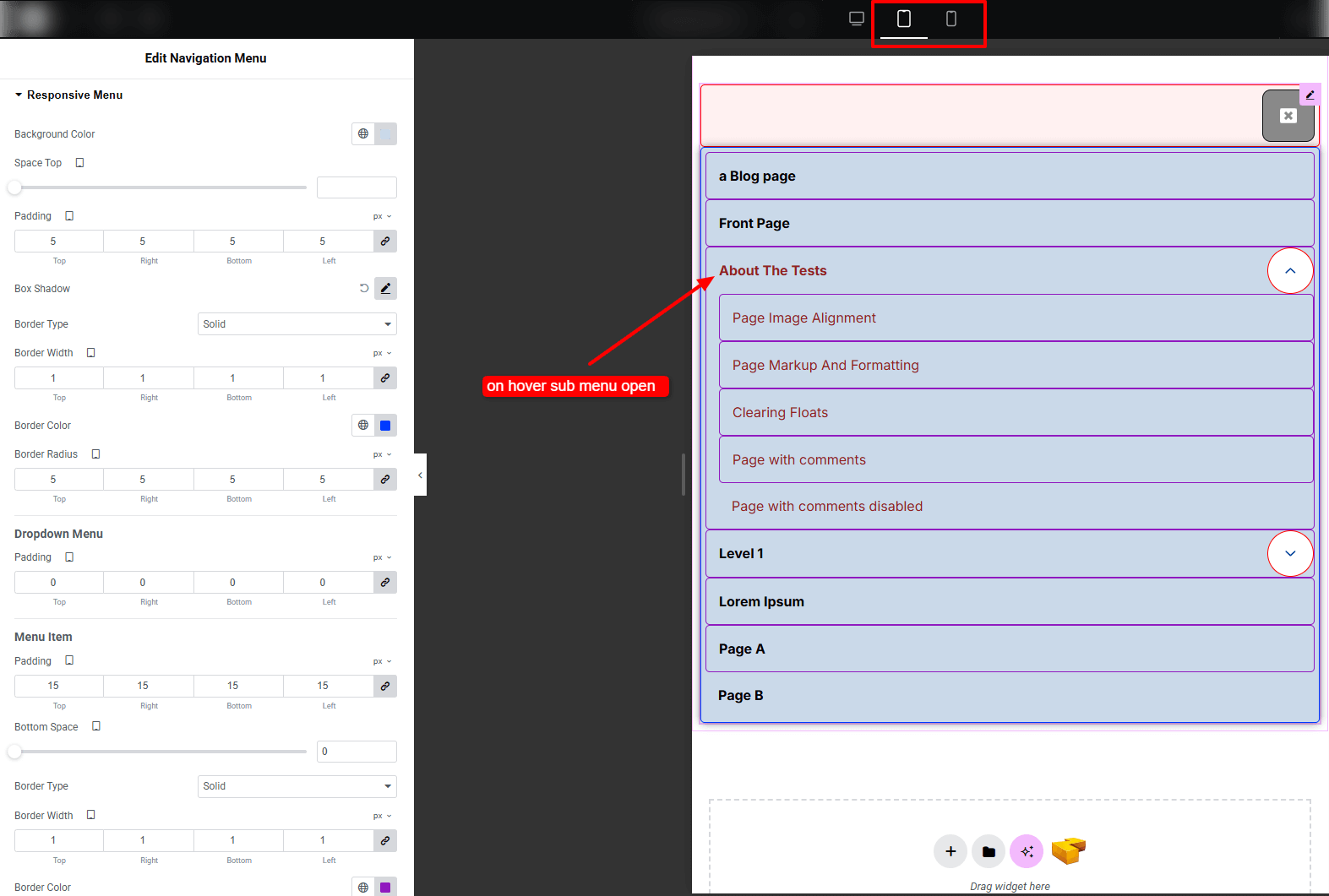Unlink Border Radius values
This screenshot has height=896, width=1329.
pyautogui.click(x=385, y=480)
